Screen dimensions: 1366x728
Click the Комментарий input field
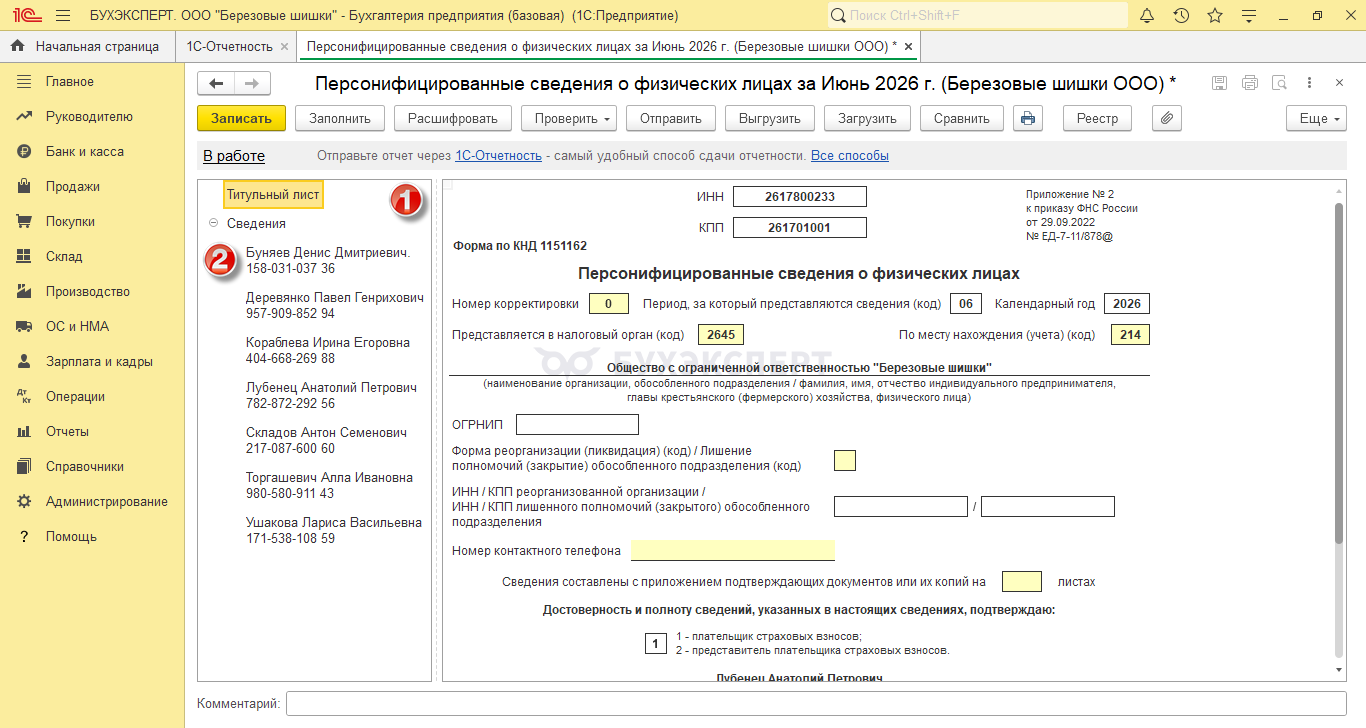(816, 704)
